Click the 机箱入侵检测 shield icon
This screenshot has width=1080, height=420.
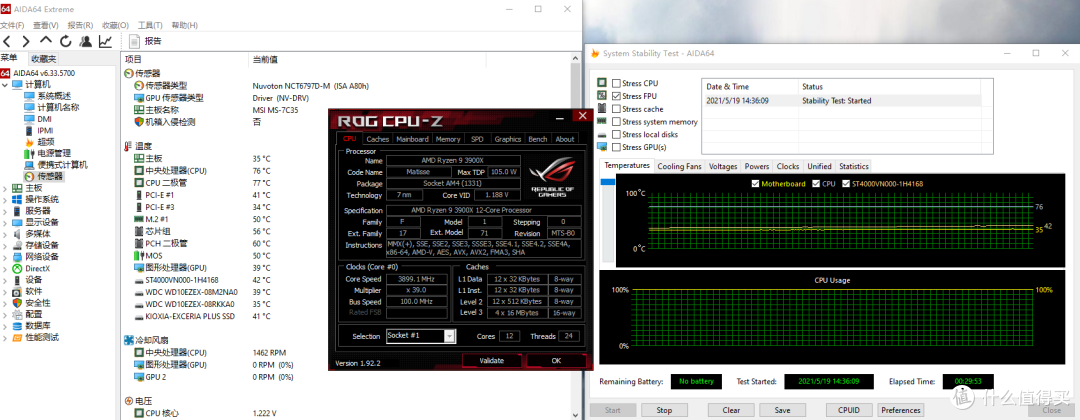[x=139, y=122]
